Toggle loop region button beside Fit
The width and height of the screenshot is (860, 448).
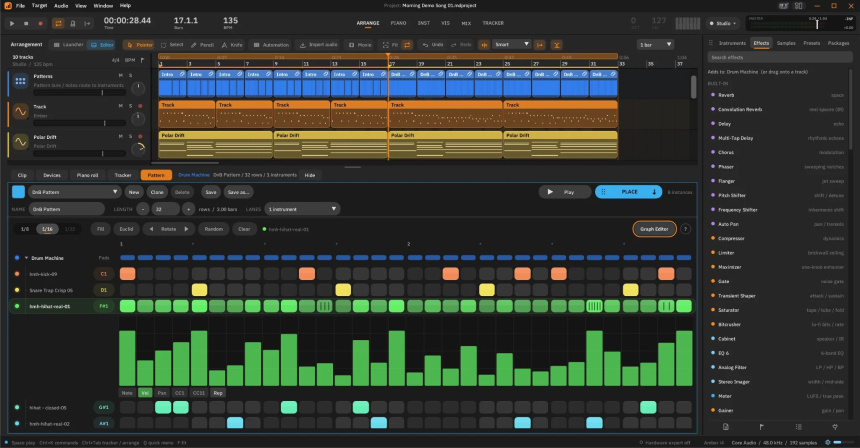[x=407, y=45]
